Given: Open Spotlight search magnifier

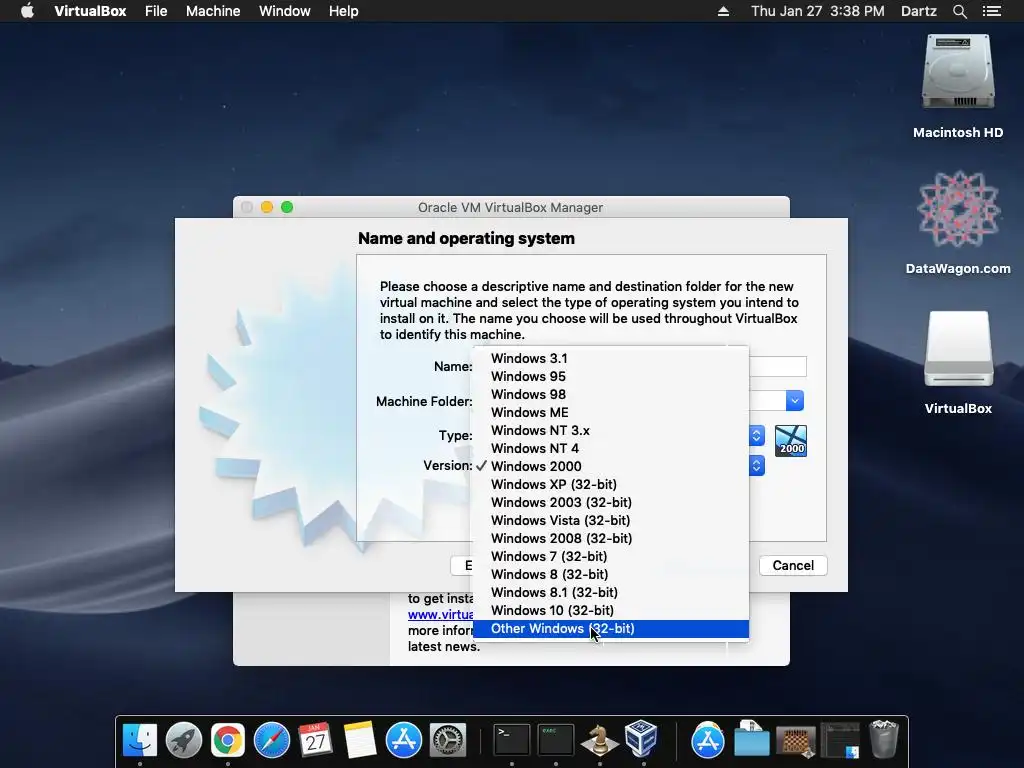Looking at the screenshot, I should (x=959, y=11).
